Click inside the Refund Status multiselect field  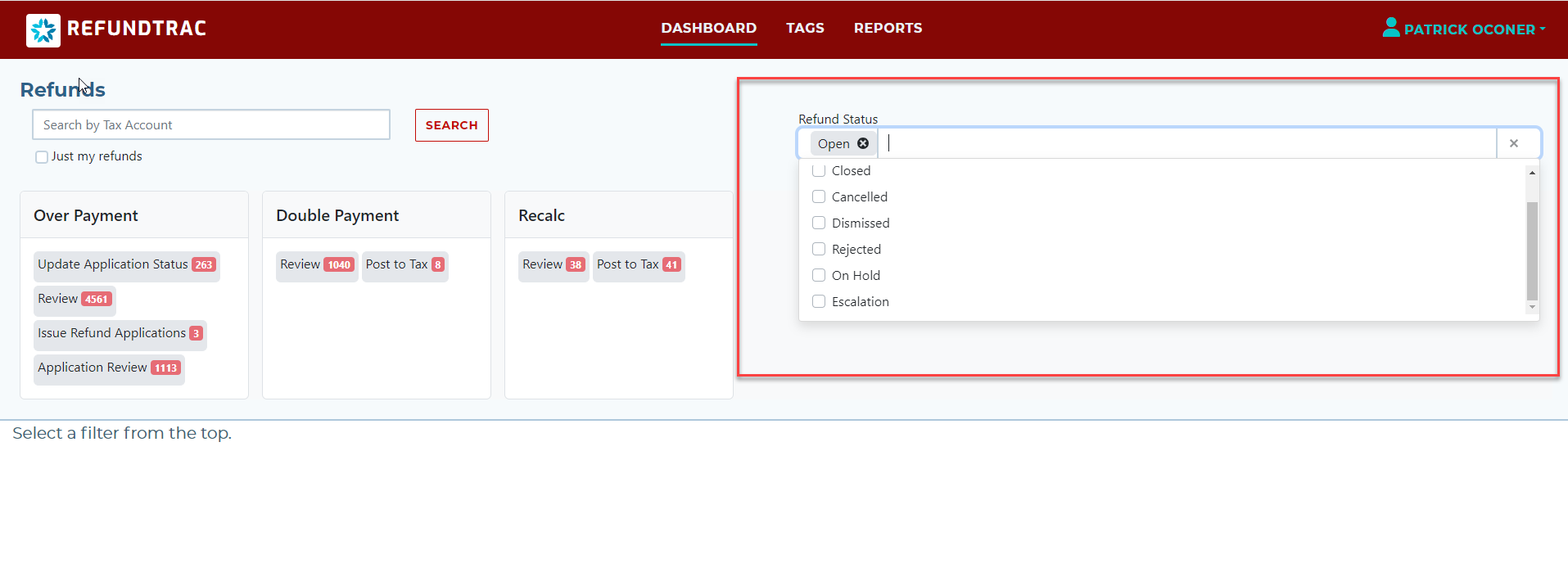pyautogui.click(x=1187, y=143)
